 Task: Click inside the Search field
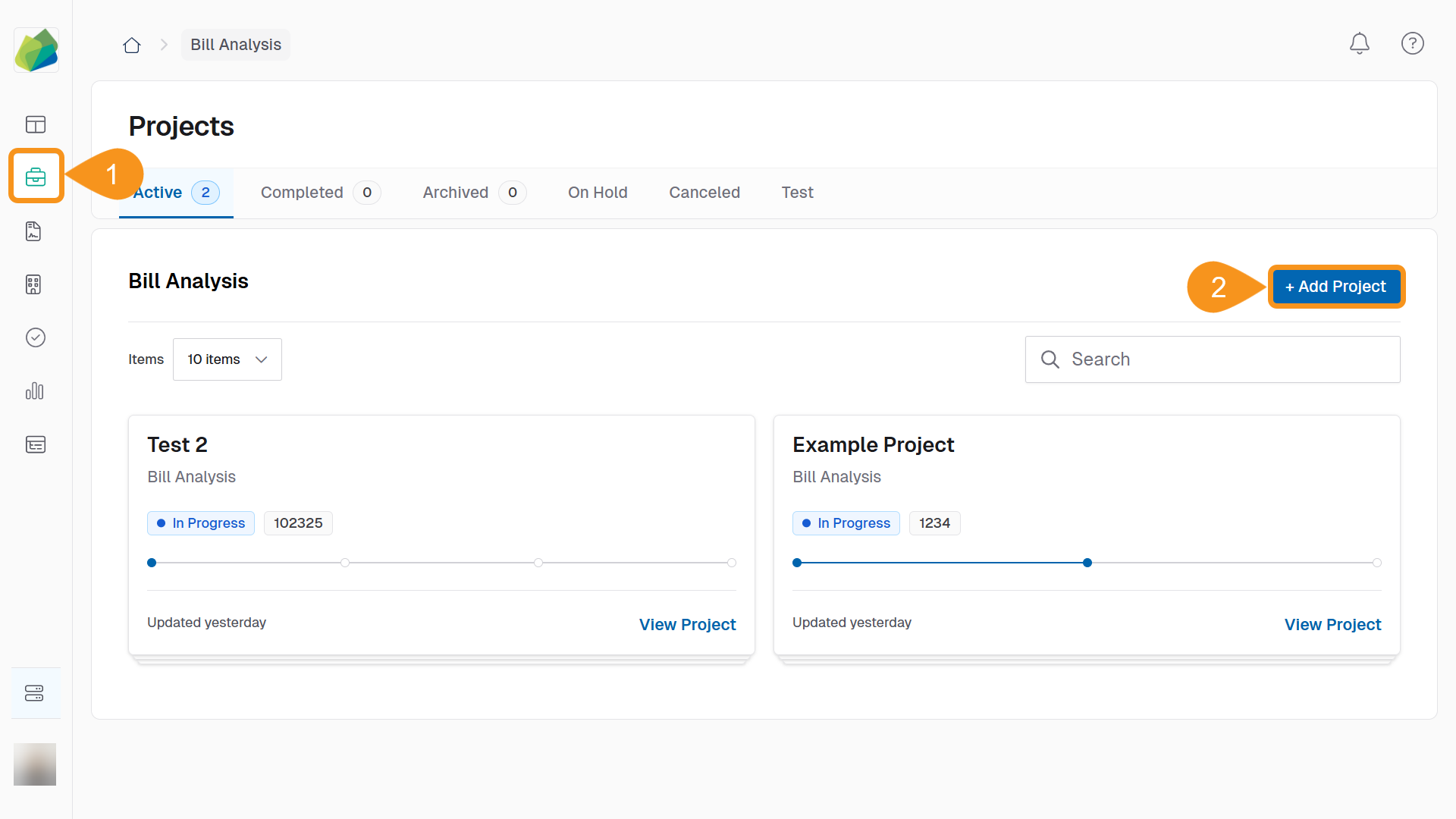point(1212,359)
